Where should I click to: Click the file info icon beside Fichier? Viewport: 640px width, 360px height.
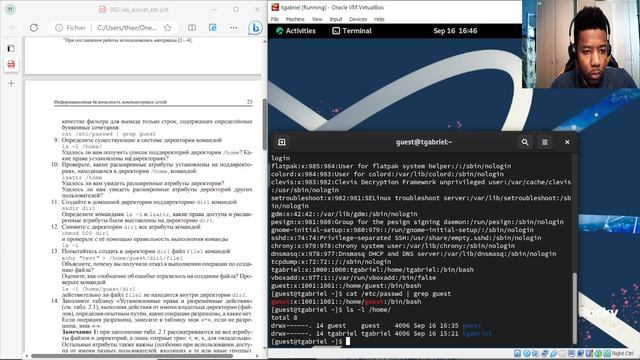tap(59, 27)
